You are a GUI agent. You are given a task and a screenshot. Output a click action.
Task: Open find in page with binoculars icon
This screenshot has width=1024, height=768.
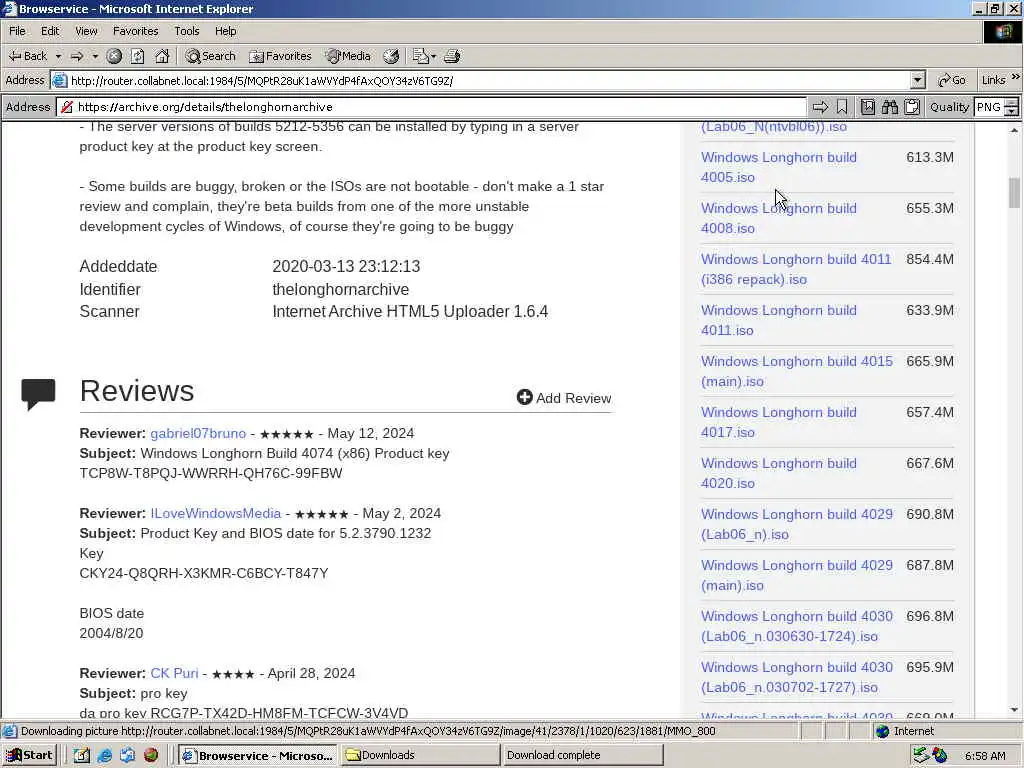889,107
